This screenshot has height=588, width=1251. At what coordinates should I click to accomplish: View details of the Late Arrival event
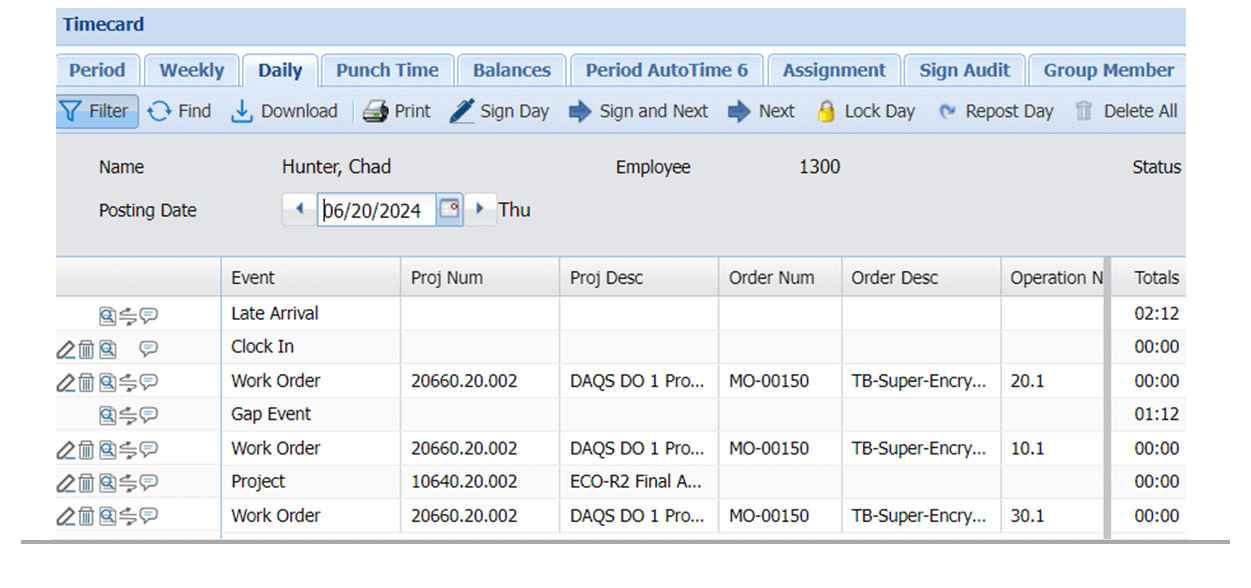pyautogui.click(x=106, y=314)
